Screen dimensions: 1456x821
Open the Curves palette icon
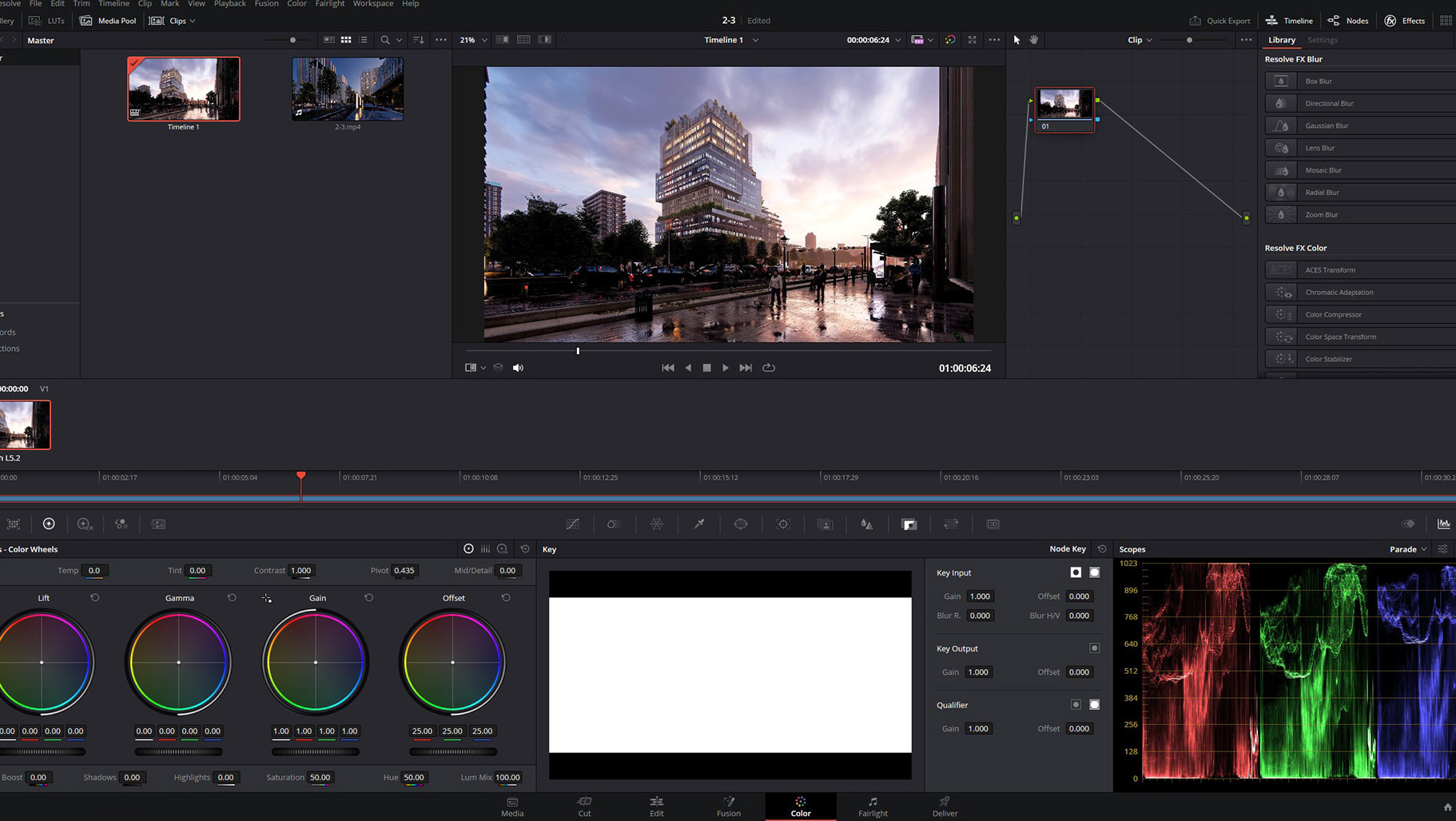pos(573,524)
